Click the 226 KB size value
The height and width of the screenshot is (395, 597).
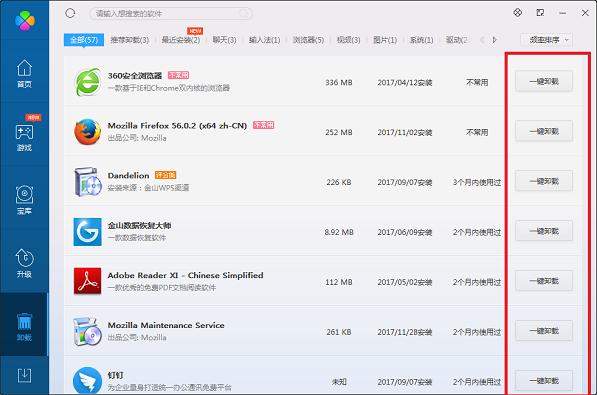click(339, 182)
